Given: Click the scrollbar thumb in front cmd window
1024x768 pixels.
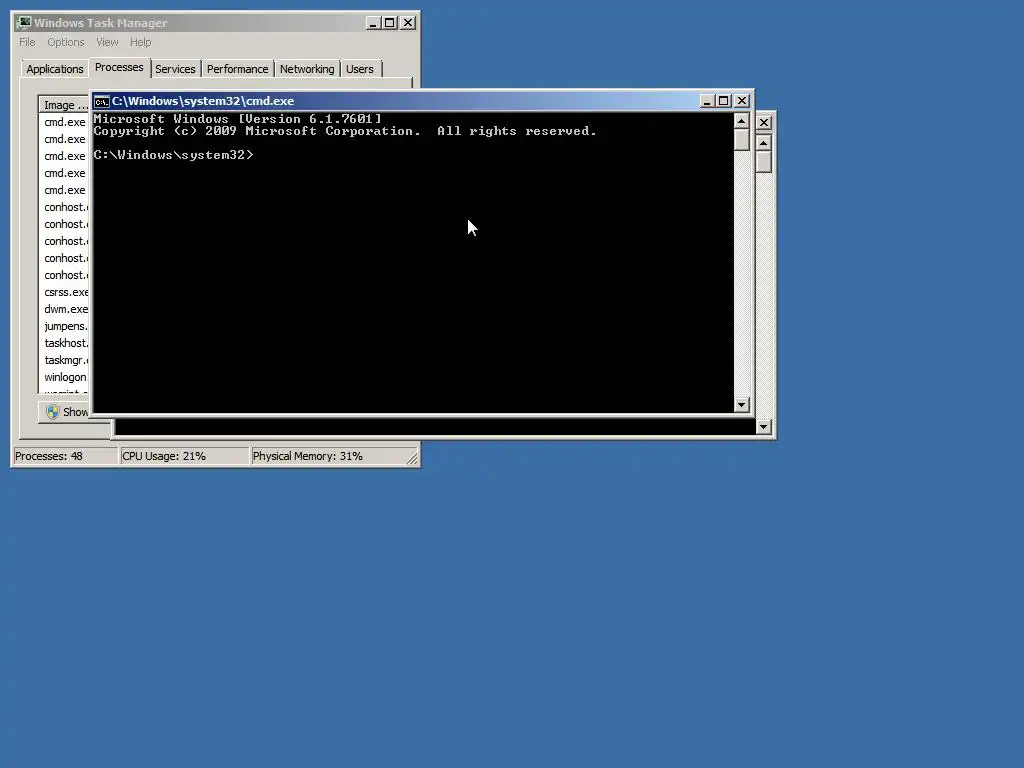Looking at the screenshot, I should 741,140.
